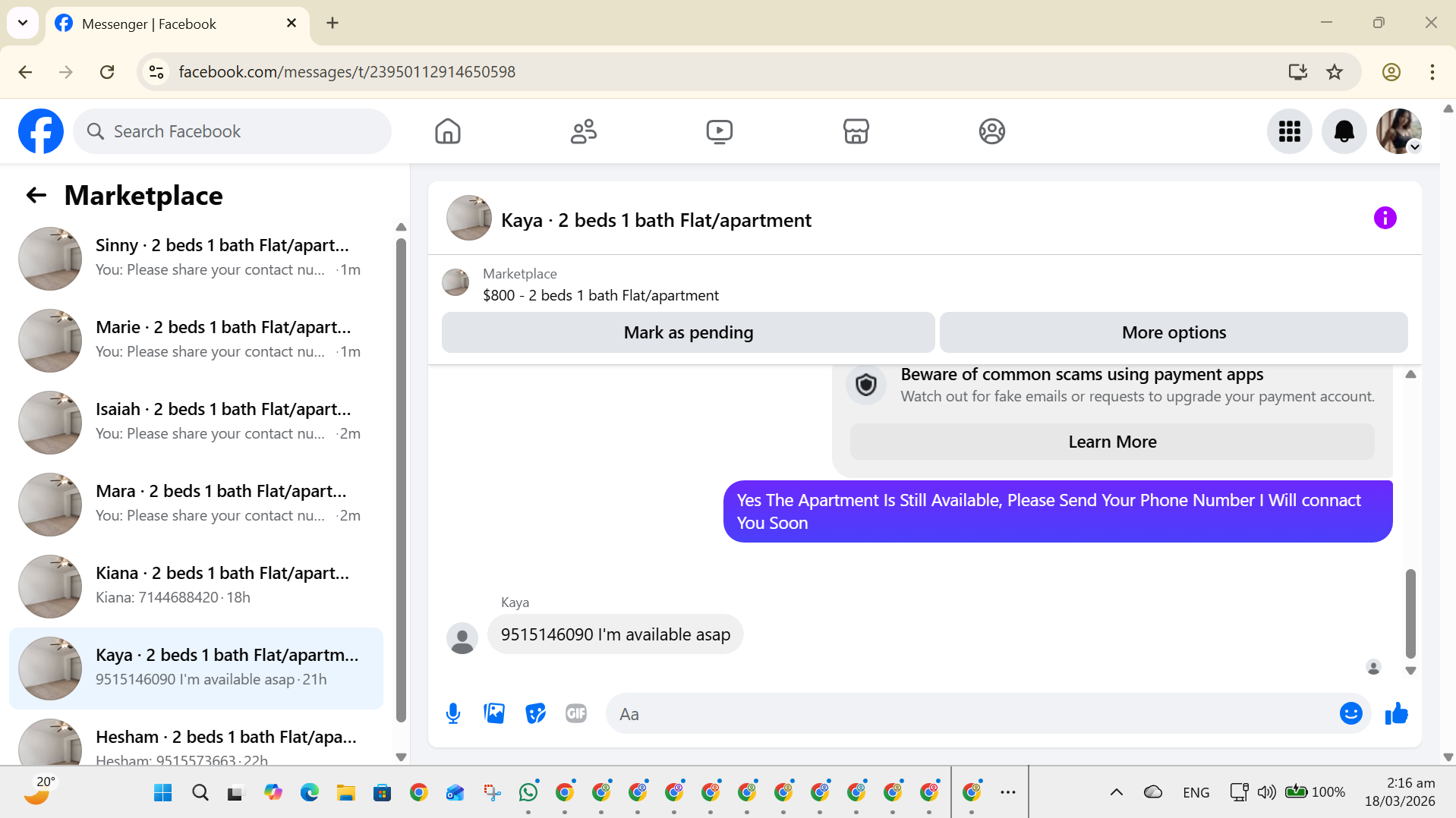Image resolution: width=1456 pixels, height=818 pixels.
Task: Open the Video (Watch) icon
Action: pyautogui.click(x=720, y=131)
